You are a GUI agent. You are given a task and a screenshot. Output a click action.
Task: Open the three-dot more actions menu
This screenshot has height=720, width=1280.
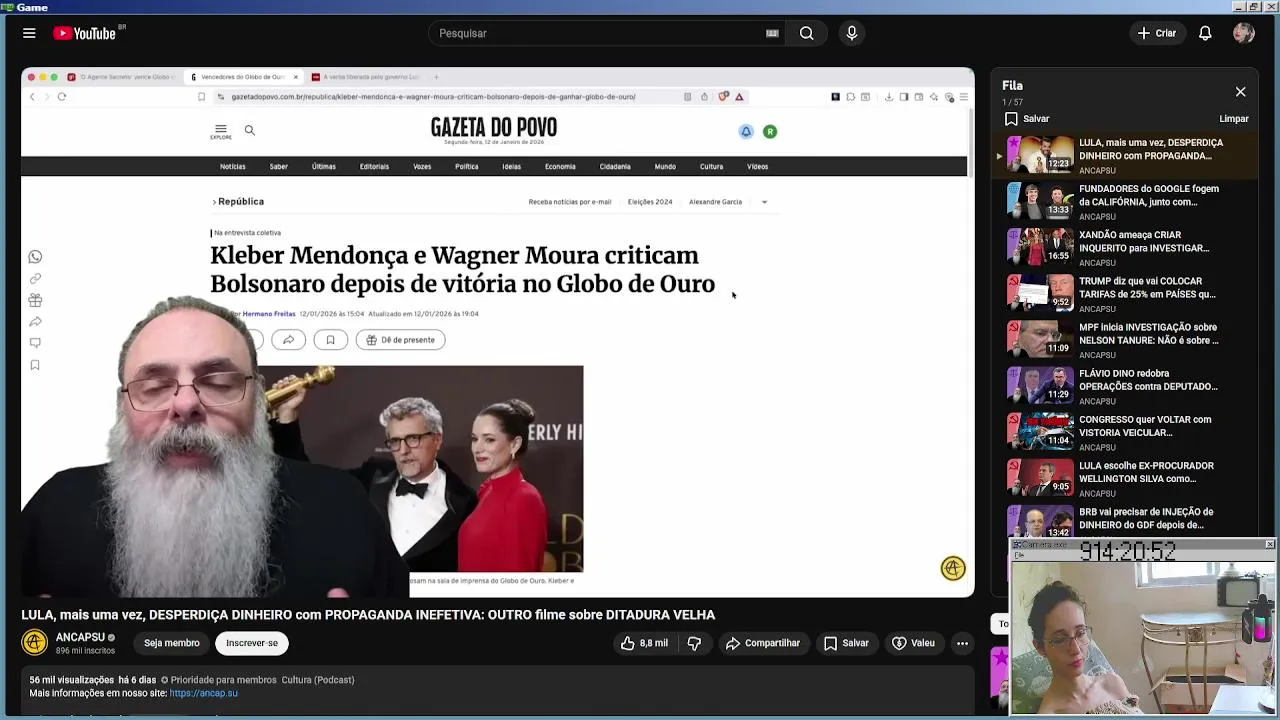(962, 643)
